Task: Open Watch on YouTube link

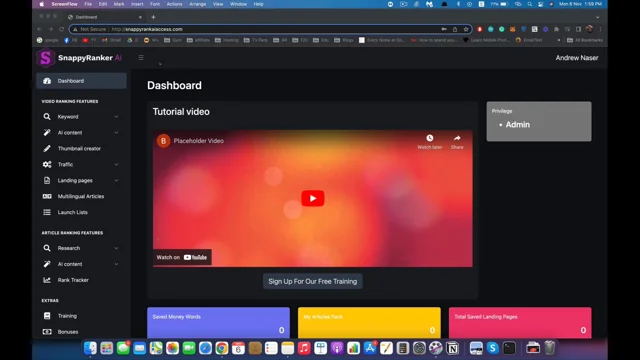Action: tap(182, 257)
